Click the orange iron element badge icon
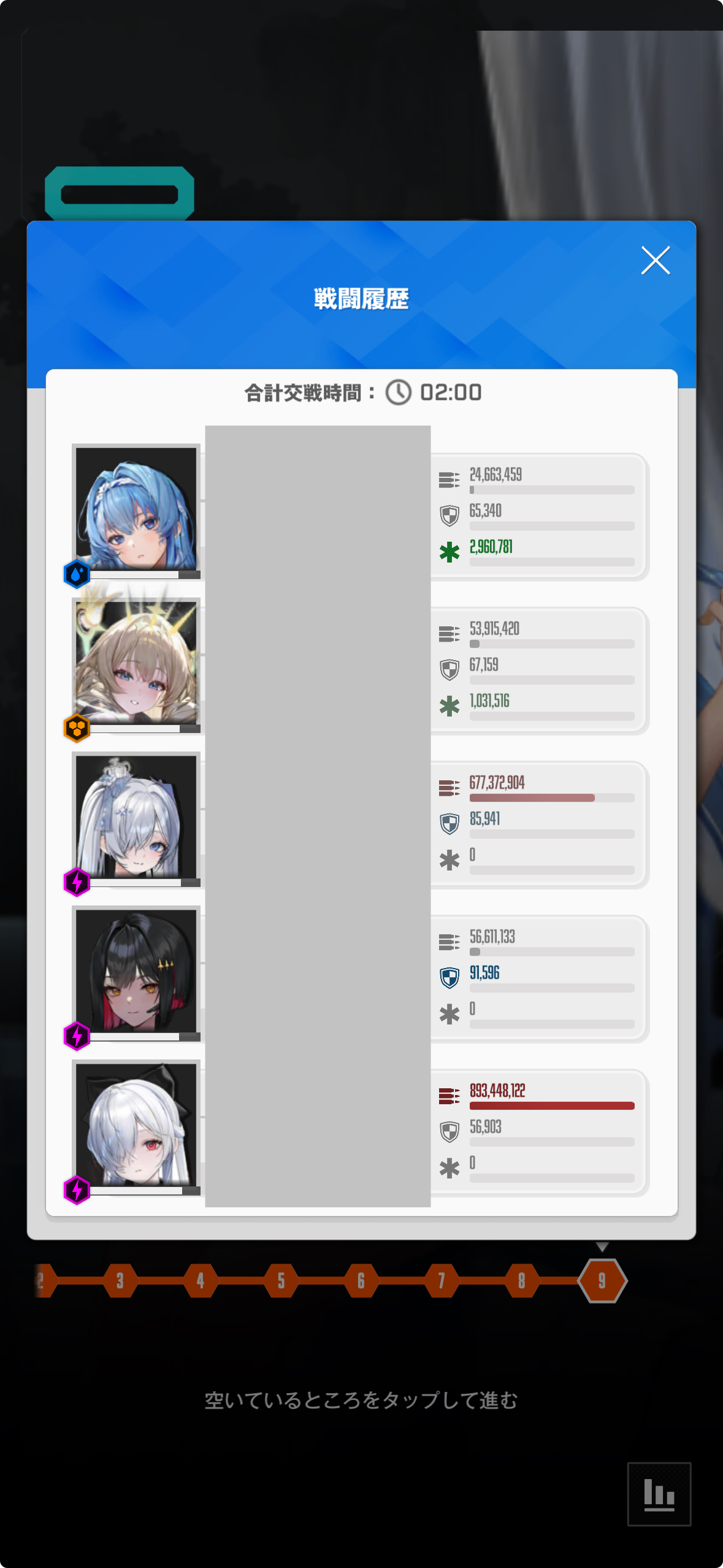The width and height of the screenshot is (723, 1568). click(77, 728)
